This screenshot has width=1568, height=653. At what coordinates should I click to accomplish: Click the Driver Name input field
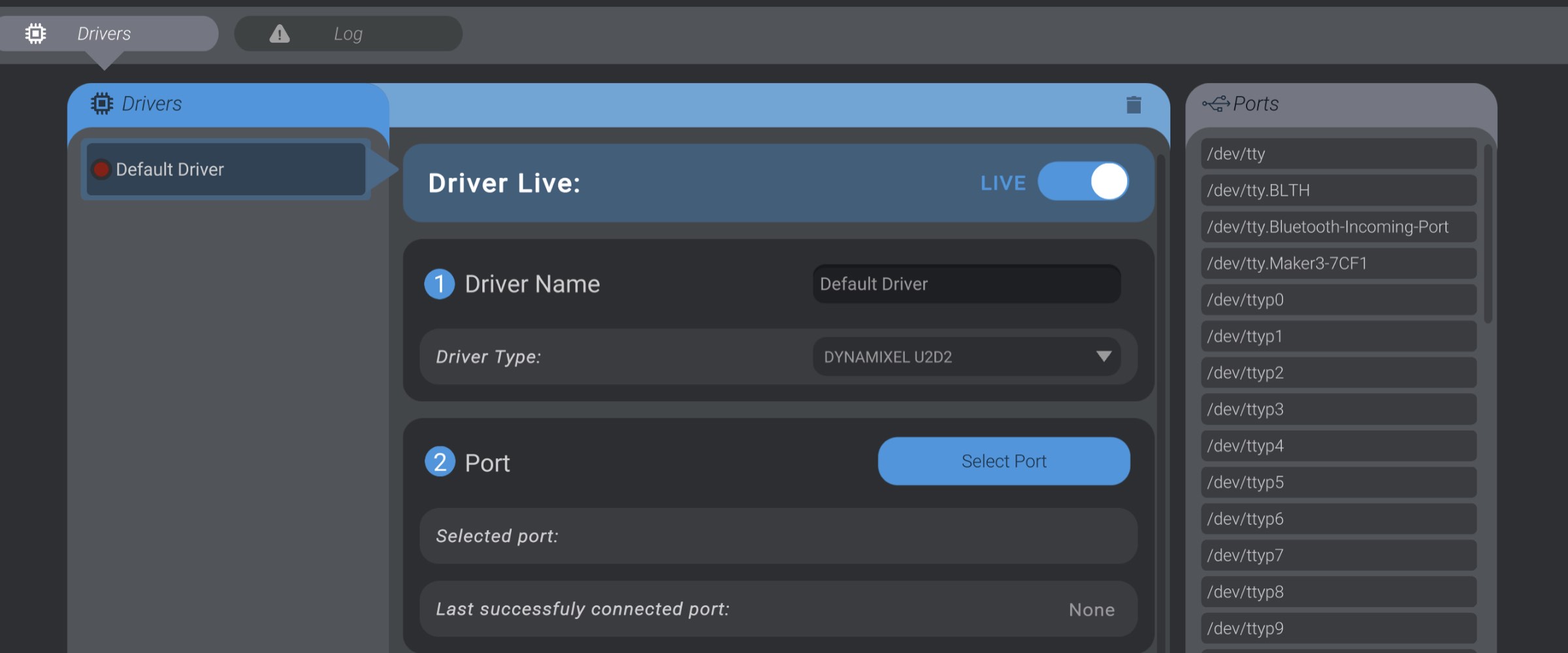pos(966,284)
